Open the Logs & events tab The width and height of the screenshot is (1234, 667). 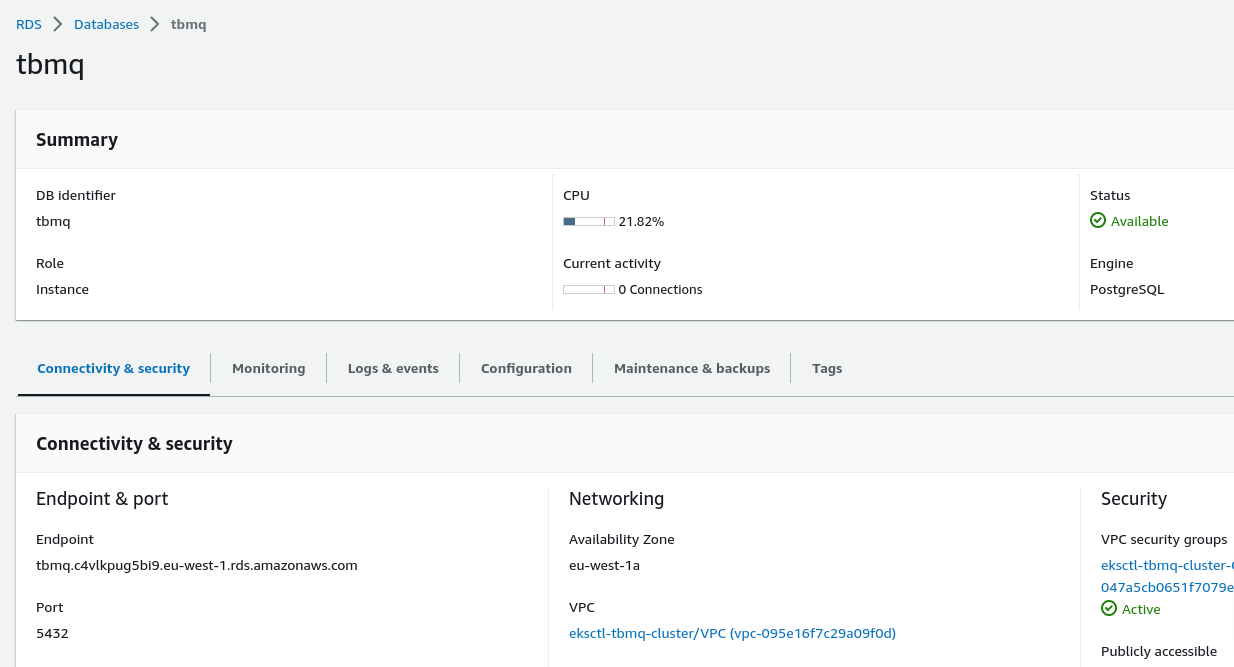(393, 368)
